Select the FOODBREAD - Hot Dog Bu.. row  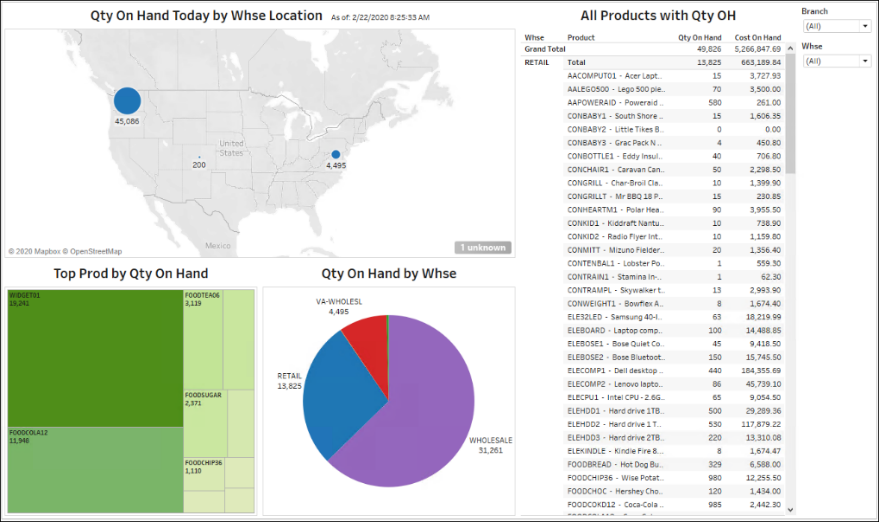[674, 464]
